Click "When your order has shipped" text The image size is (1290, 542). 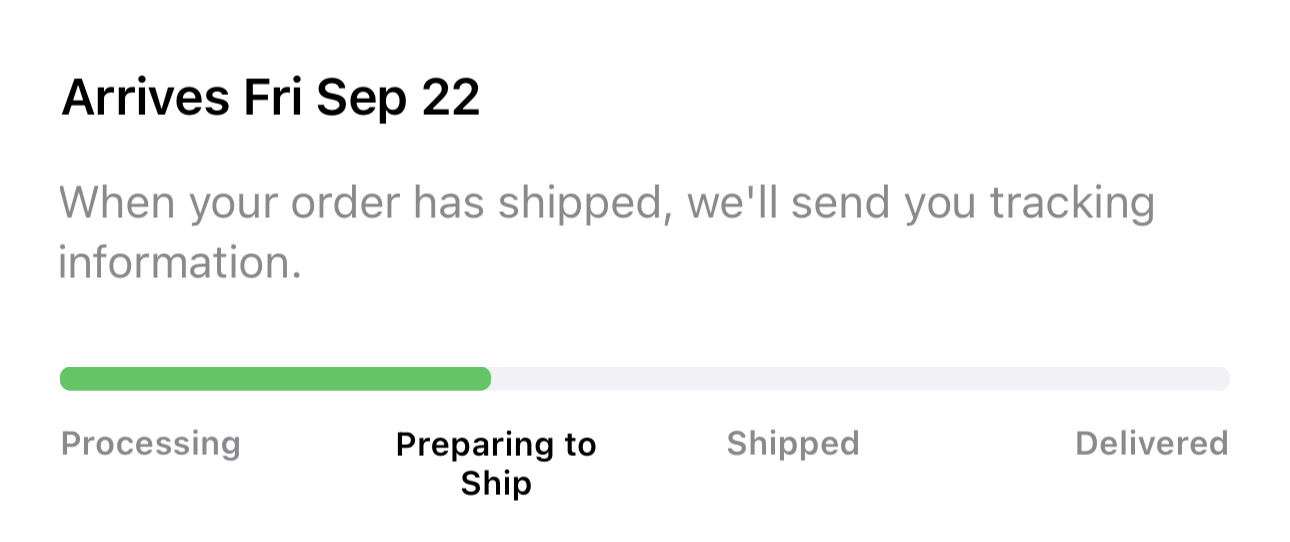pyautogui.click(x=358, y=204)
